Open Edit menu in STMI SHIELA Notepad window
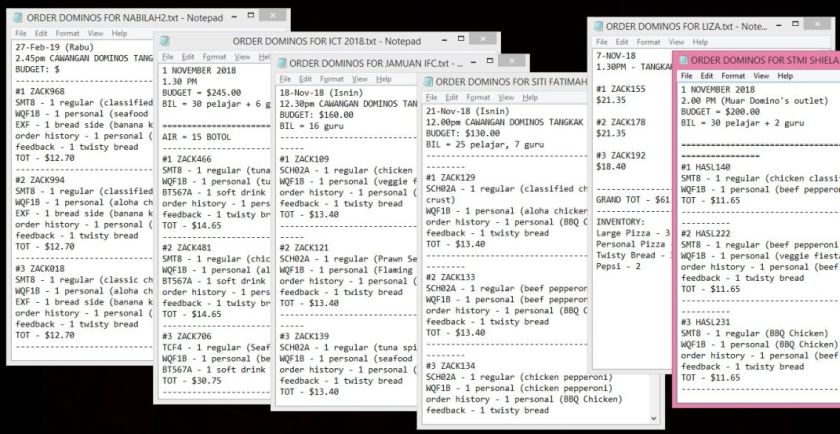The height and width of the screenshot is (434, 840). point(707,76)
